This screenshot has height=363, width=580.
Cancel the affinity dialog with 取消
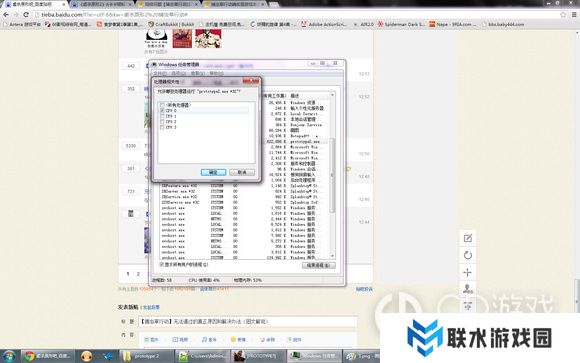[x=242, y=172]
